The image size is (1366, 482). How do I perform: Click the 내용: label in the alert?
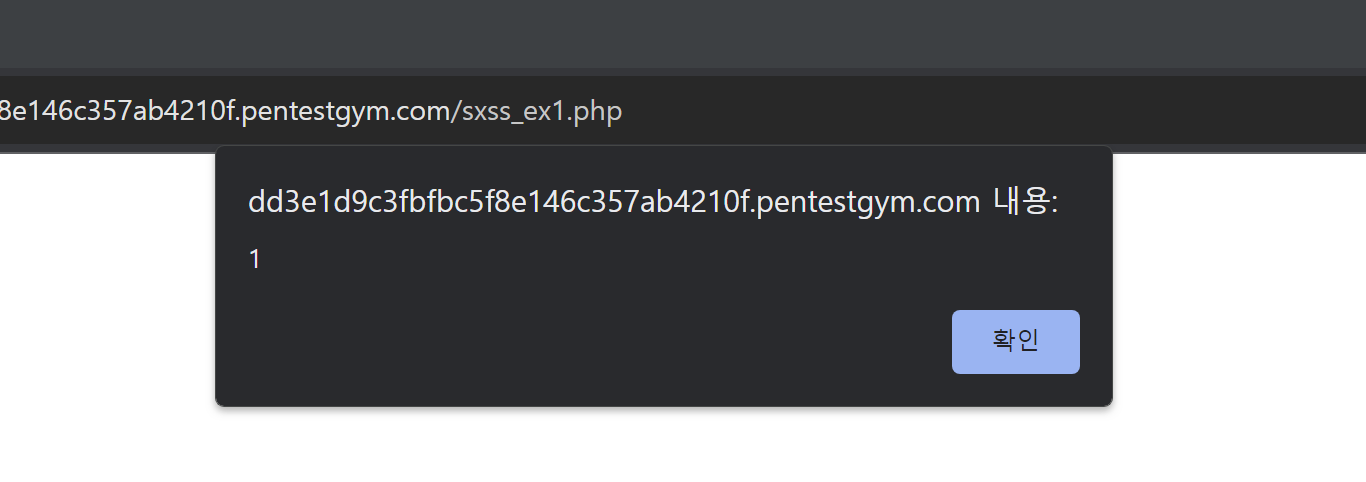point(1026,203)
